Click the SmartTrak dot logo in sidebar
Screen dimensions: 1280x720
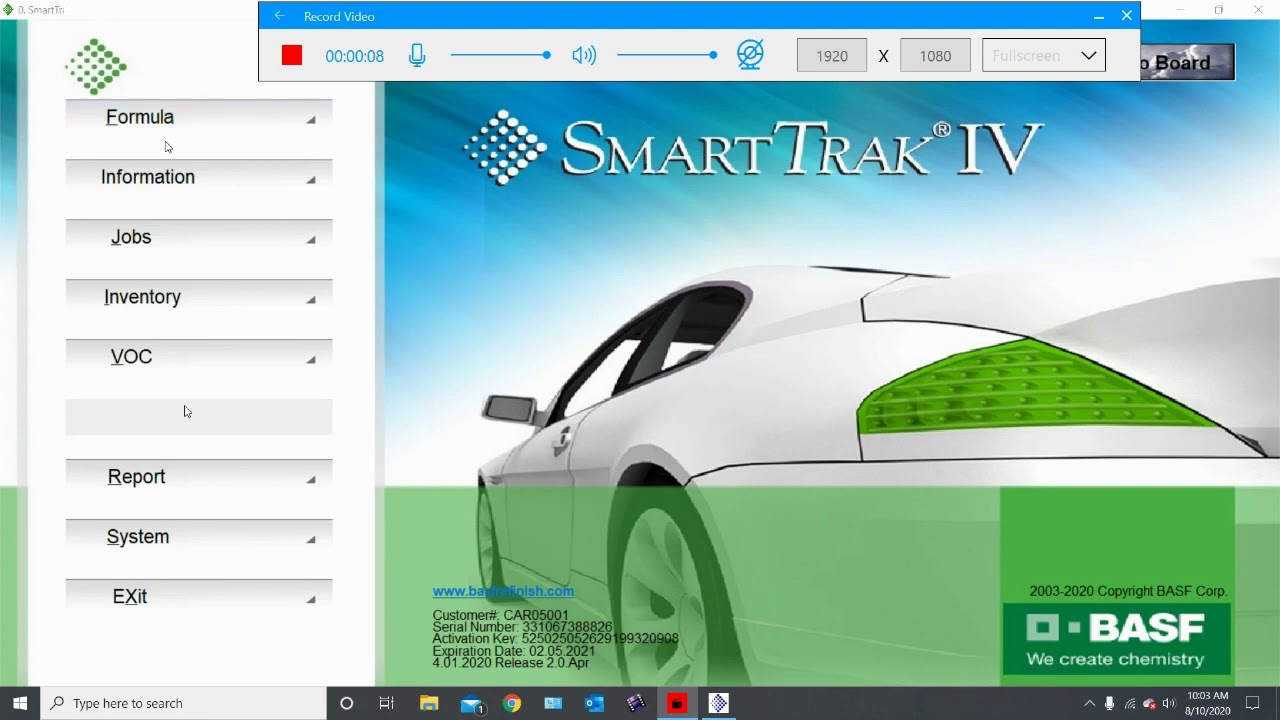[x=96, y=66]
